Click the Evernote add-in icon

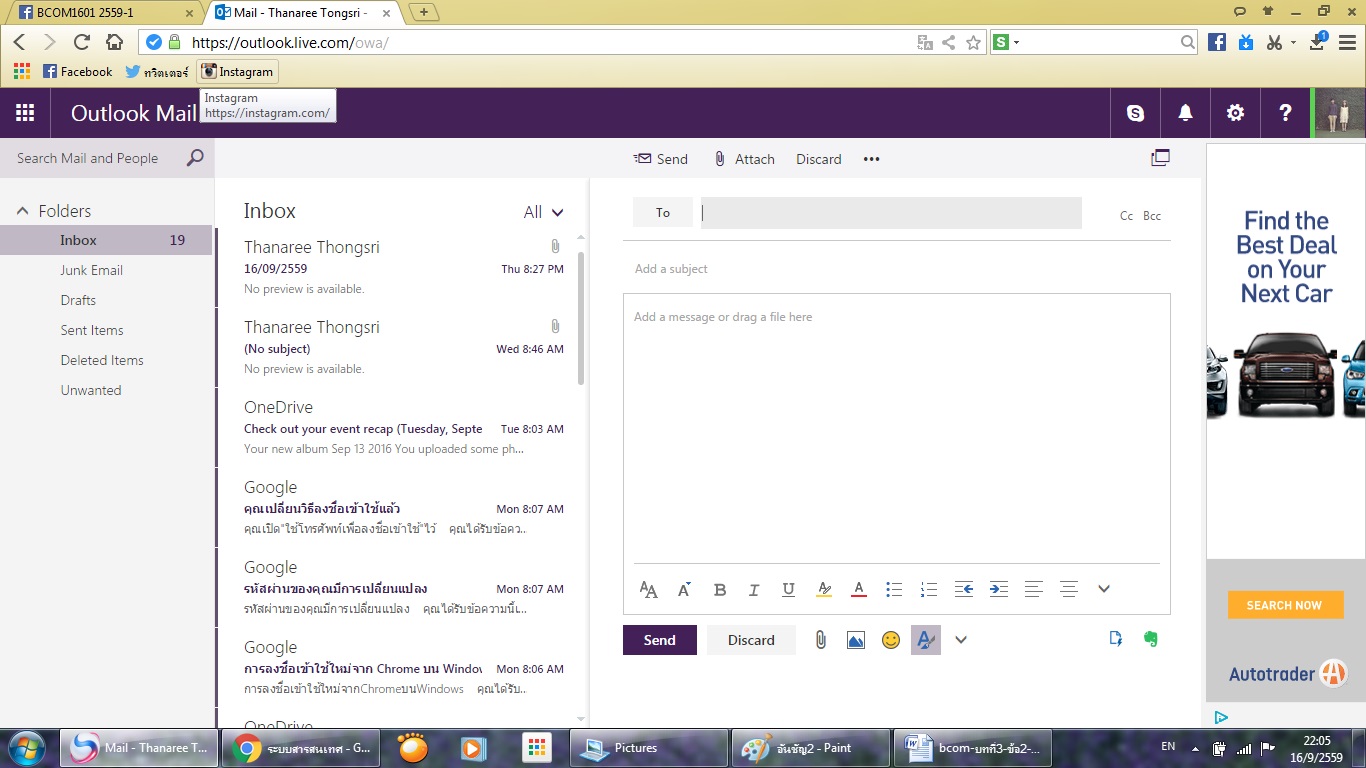(x=1151, y=639)
